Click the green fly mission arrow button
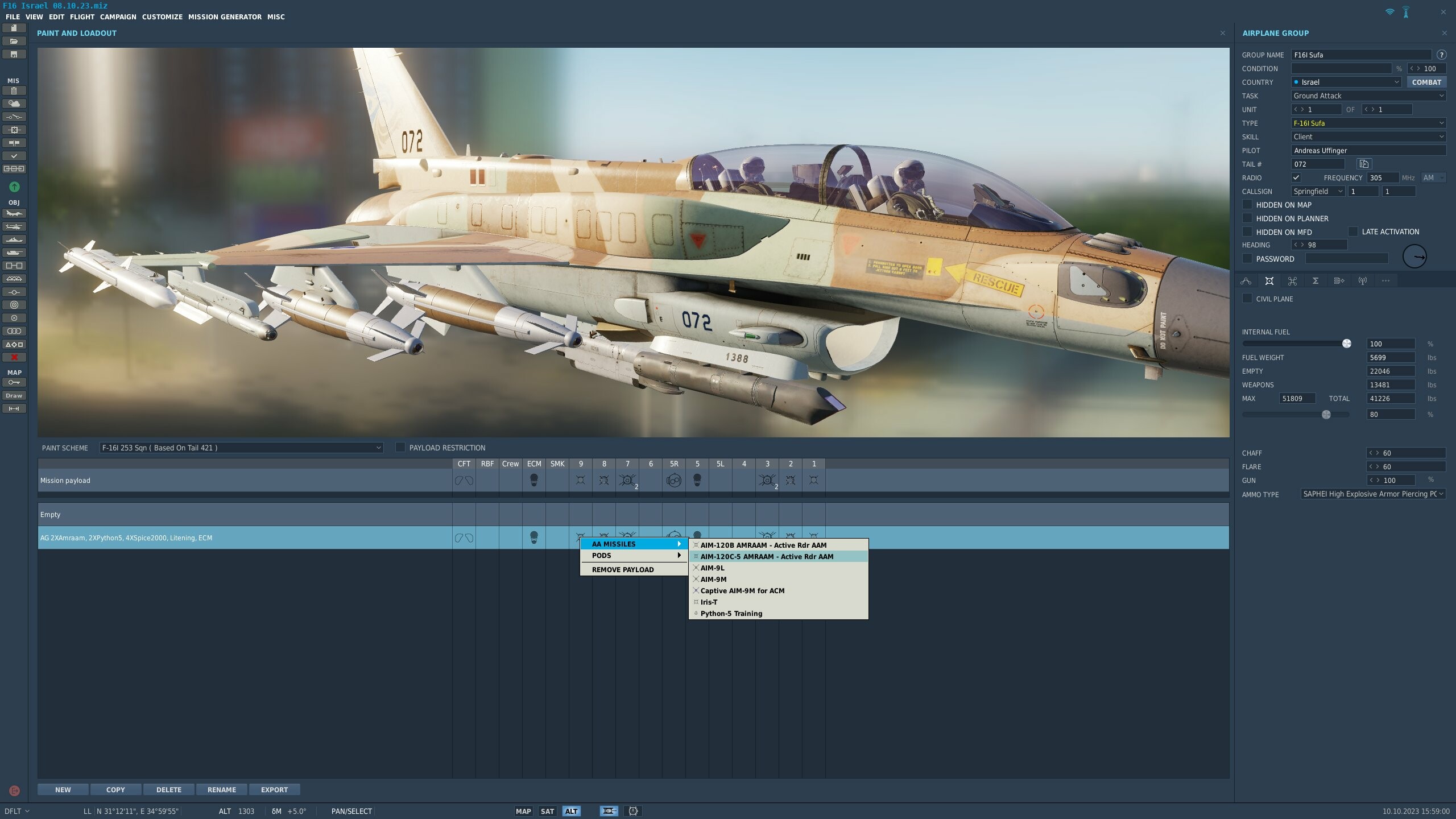 click(14, 187)
